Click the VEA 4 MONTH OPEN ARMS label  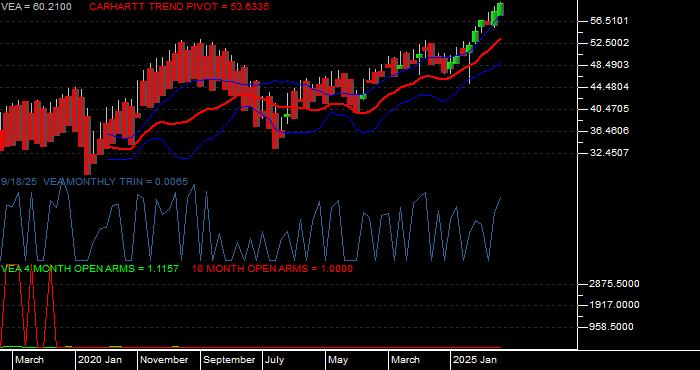point(90,269)
